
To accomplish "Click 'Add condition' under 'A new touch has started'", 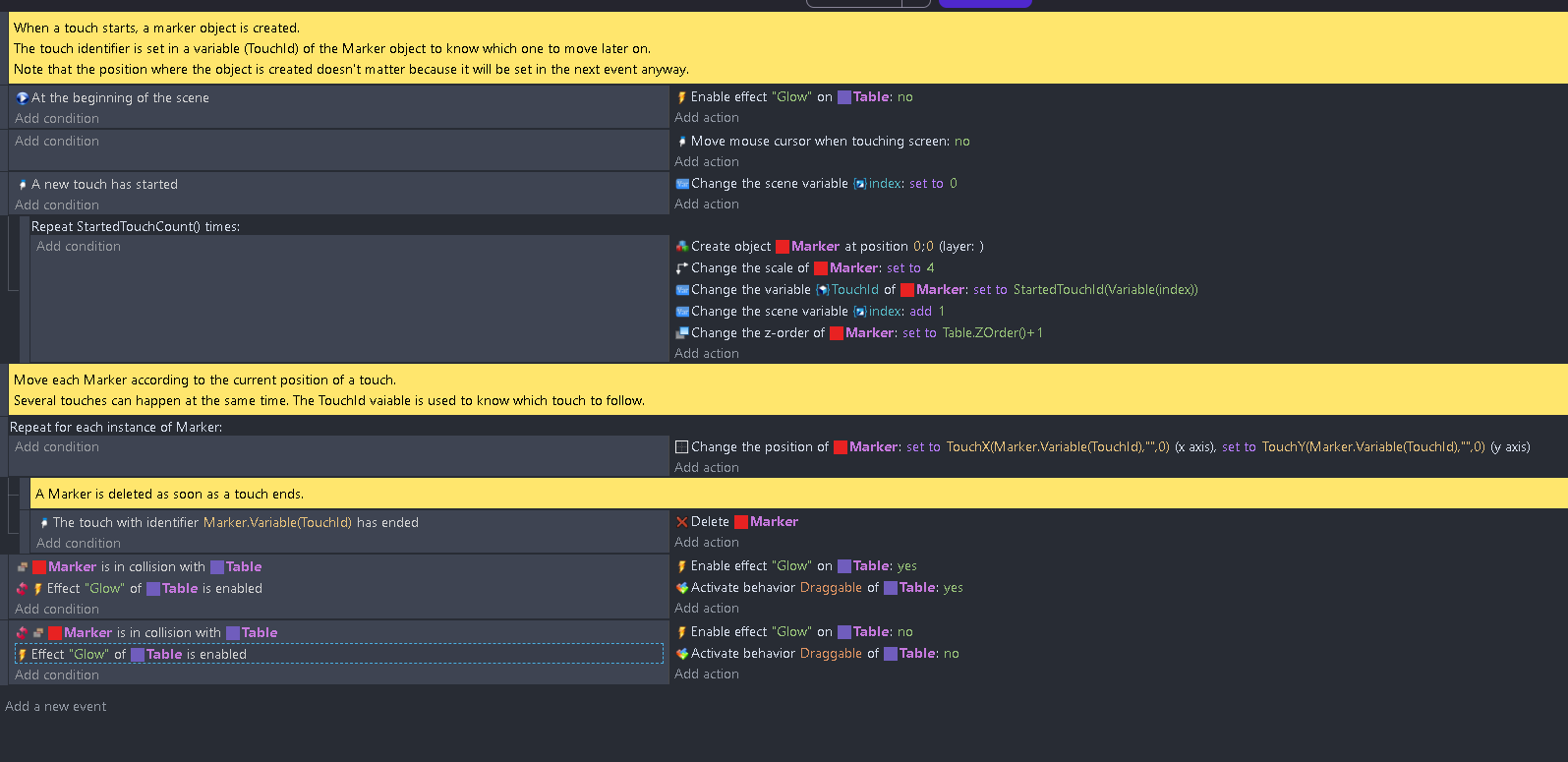I will coord(57,205).
